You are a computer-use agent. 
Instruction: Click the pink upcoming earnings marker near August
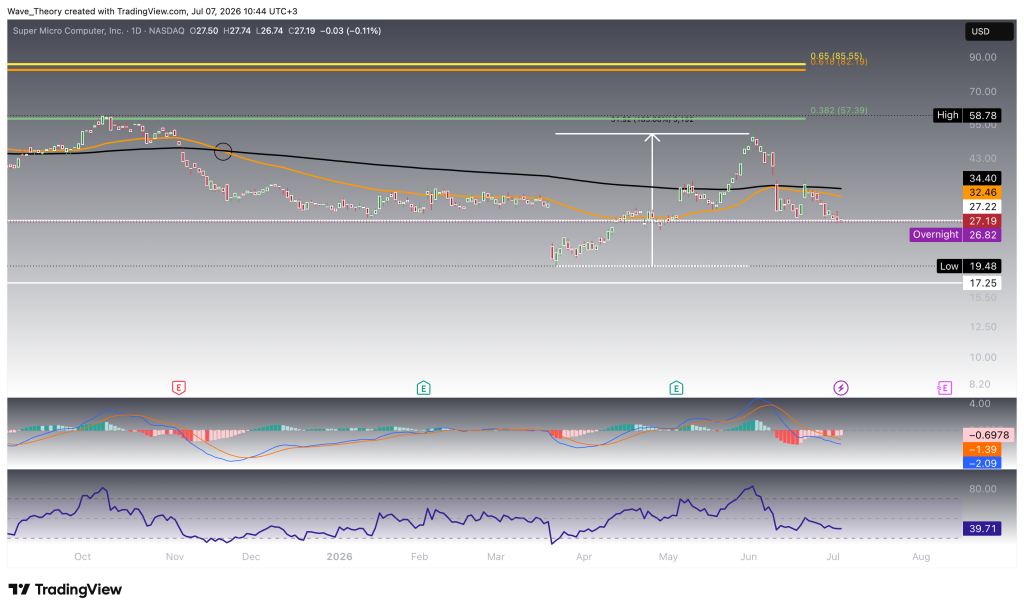pyautogui.click(x=944, y=388)
